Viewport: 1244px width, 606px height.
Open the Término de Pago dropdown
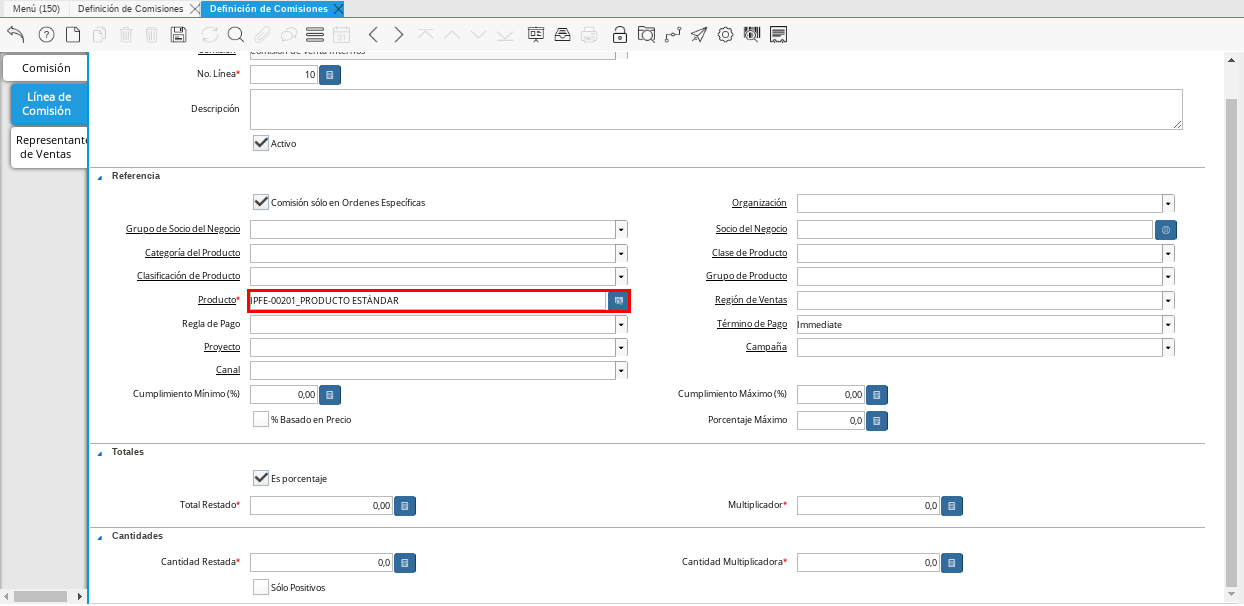pos(1168,325)
